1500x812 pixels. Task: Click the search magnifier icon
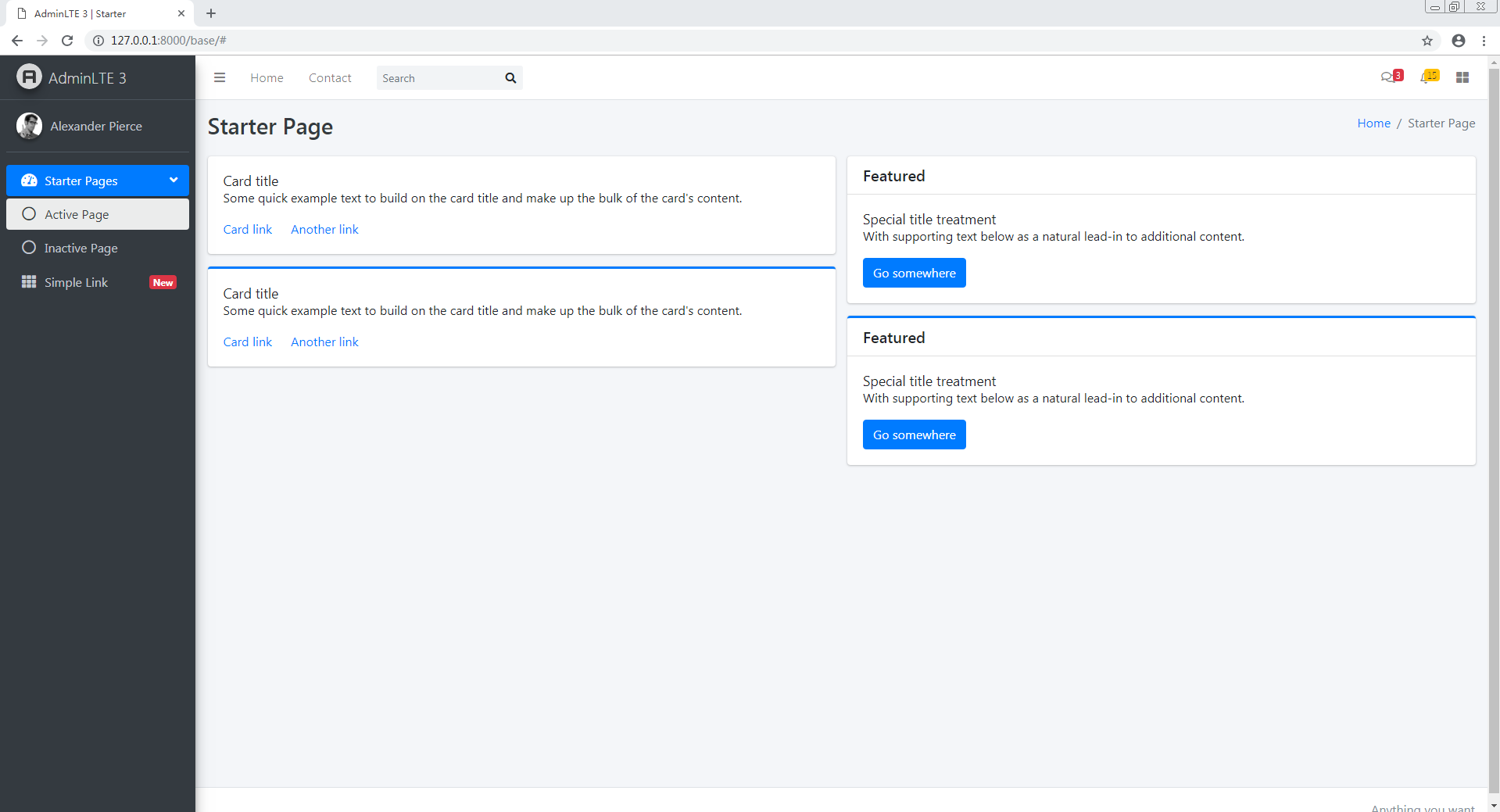[510, 78]
